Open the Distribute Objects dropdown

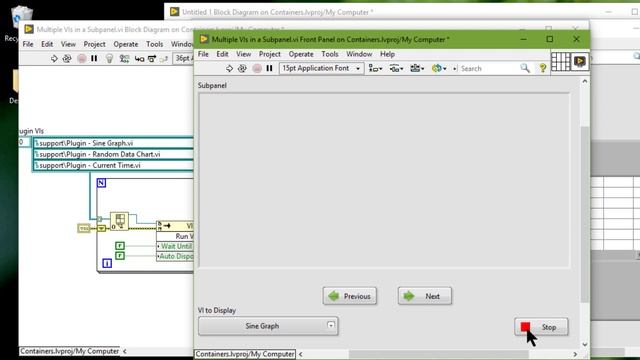coord(396,69)
